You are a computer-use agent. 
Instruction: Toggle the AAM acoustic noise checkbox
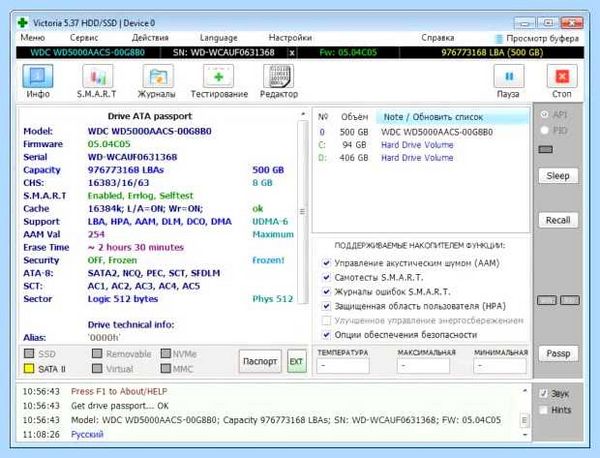point(326,263)
